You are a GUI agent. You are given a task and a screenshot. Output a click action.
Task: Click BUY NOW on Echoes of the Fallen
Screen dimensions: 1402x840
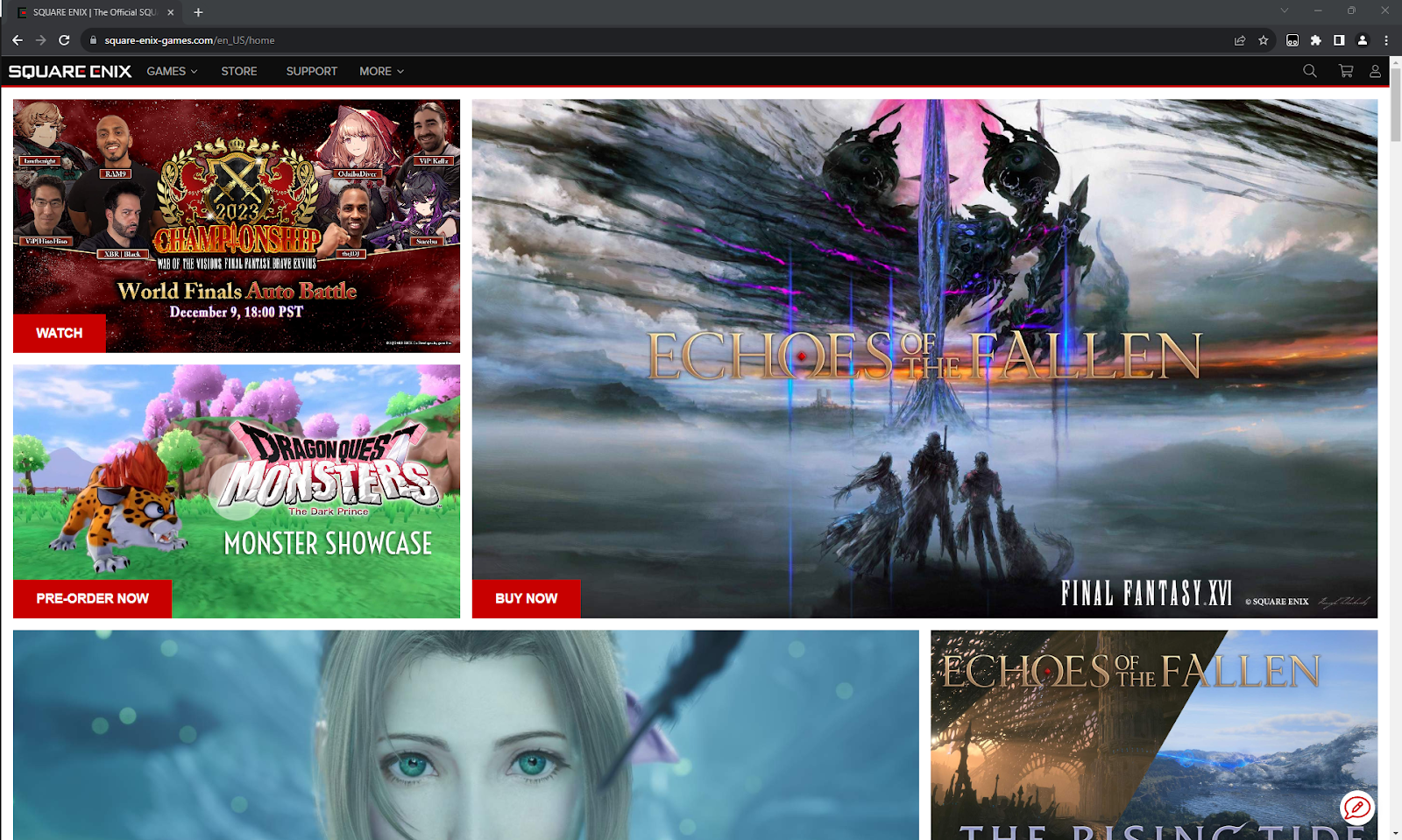pyautogui.click(x=526, y=598)
